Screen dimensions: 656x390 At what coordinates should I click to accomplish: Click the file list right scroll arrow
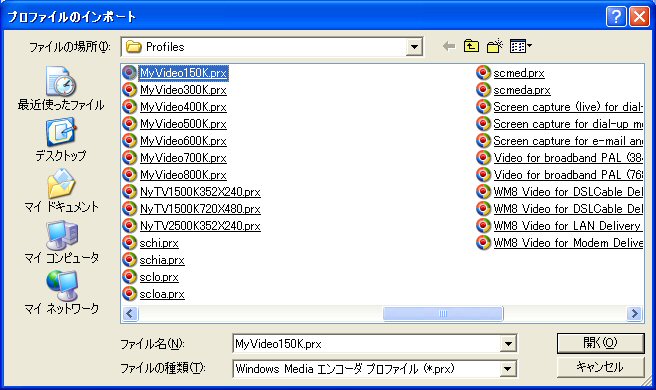point(634,313)
